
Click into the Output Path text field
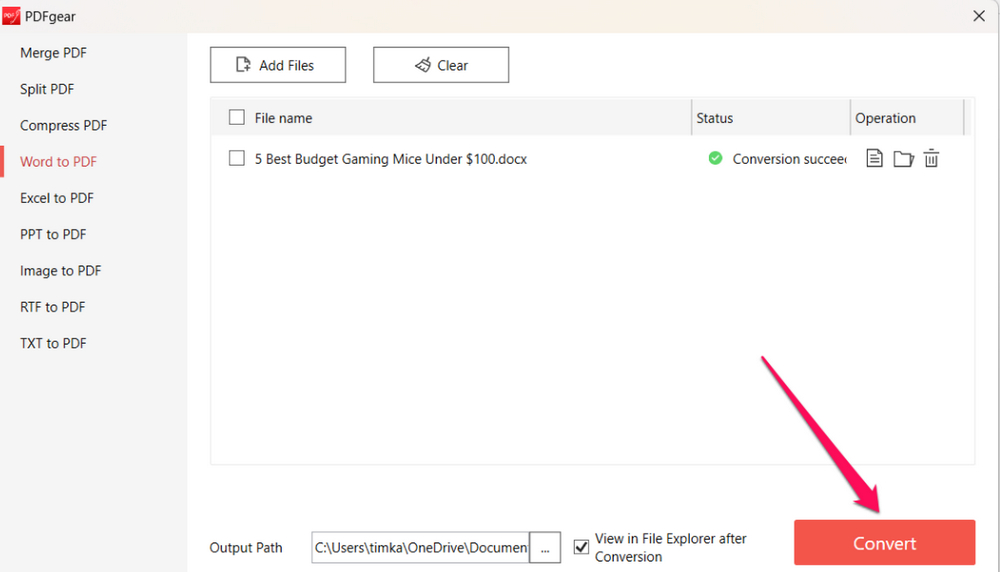click(420, 548)
